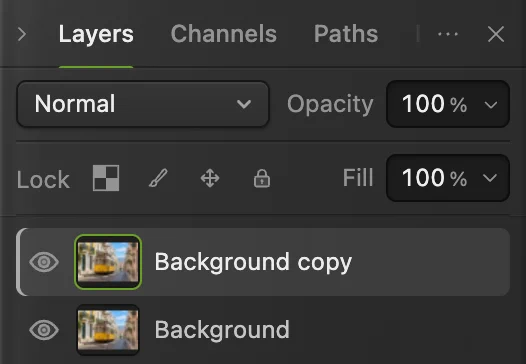
Task: Open the panel options three-dots menu
Action: coord(448,34)
